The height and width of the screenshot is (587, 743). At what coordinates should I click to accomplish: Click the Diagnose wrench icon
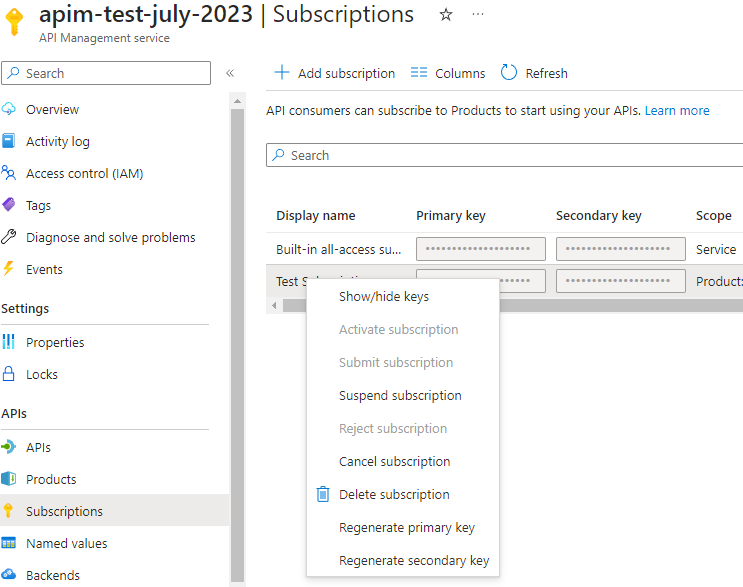[9, 237]
